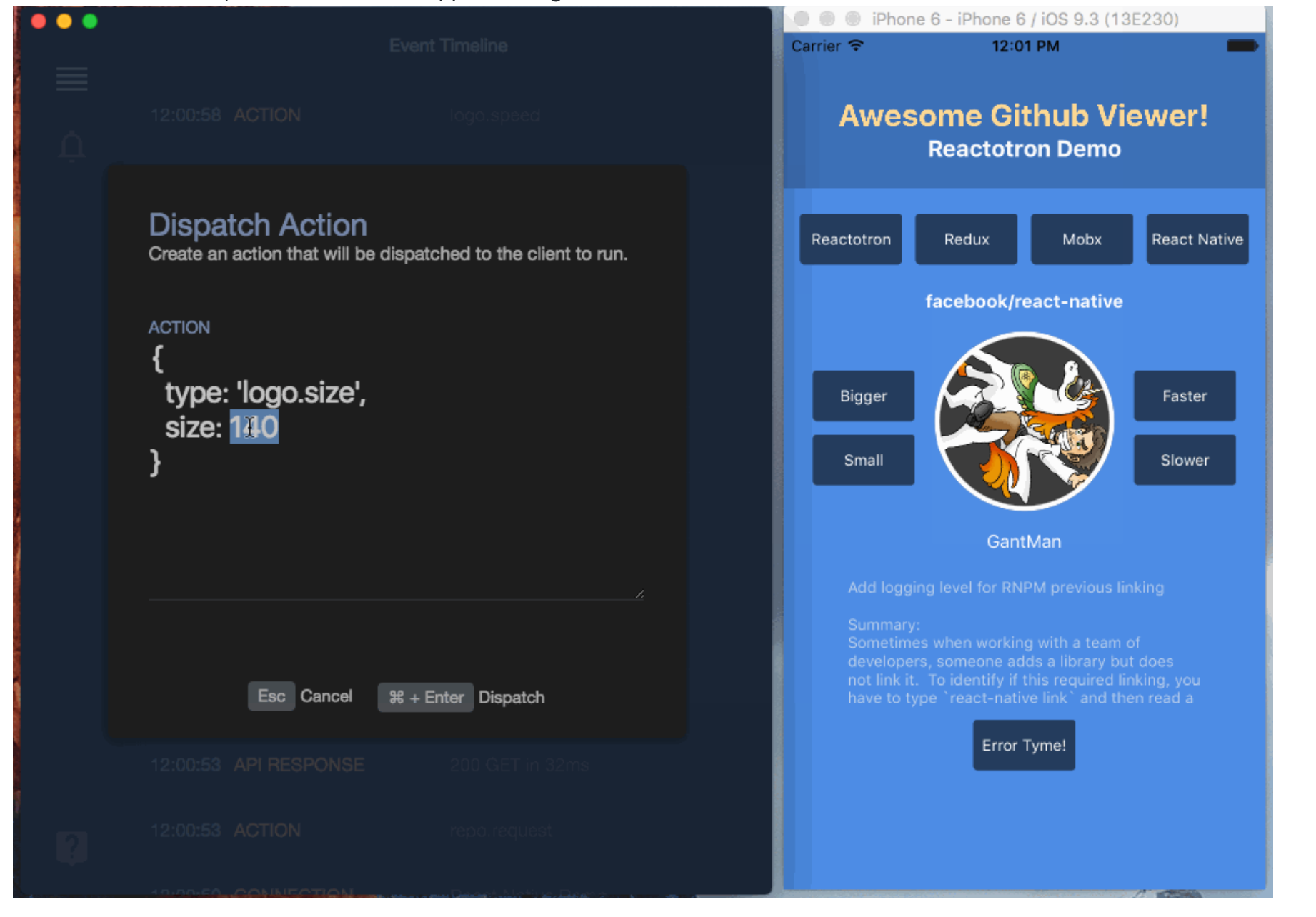Dispatch the action with Cmd+Enter button
This screenshot has width=1316, height=917.
click(x=461, y=697)
